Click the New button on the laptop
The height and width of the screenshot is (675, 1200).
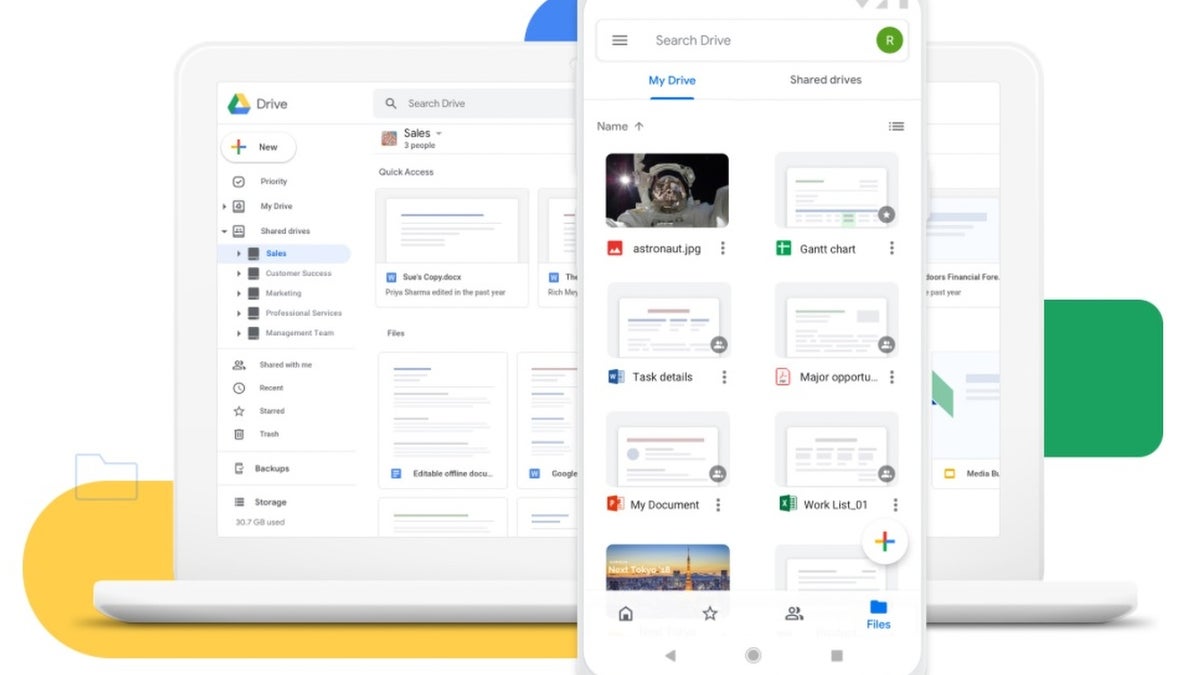click(258, 147)
